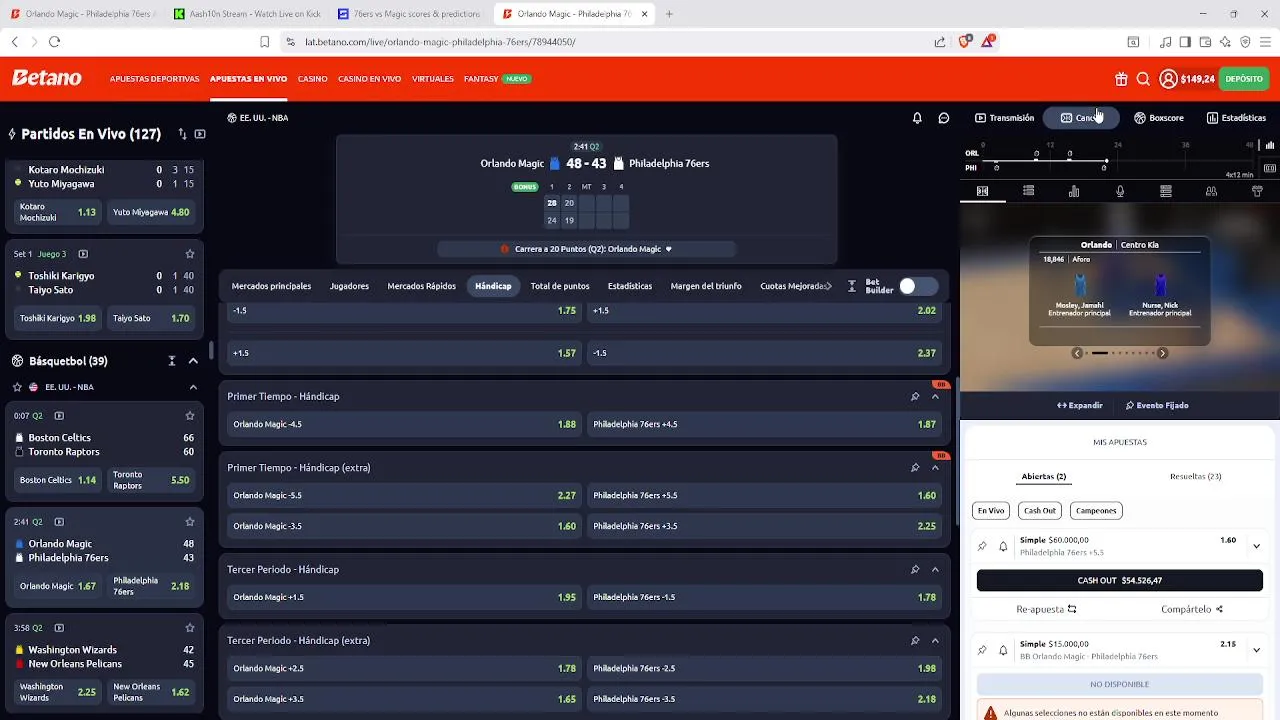This screenshot has height=720, width=1280.
Task: Open the Mercados principales tab
Action: click(x=271, y=286)
